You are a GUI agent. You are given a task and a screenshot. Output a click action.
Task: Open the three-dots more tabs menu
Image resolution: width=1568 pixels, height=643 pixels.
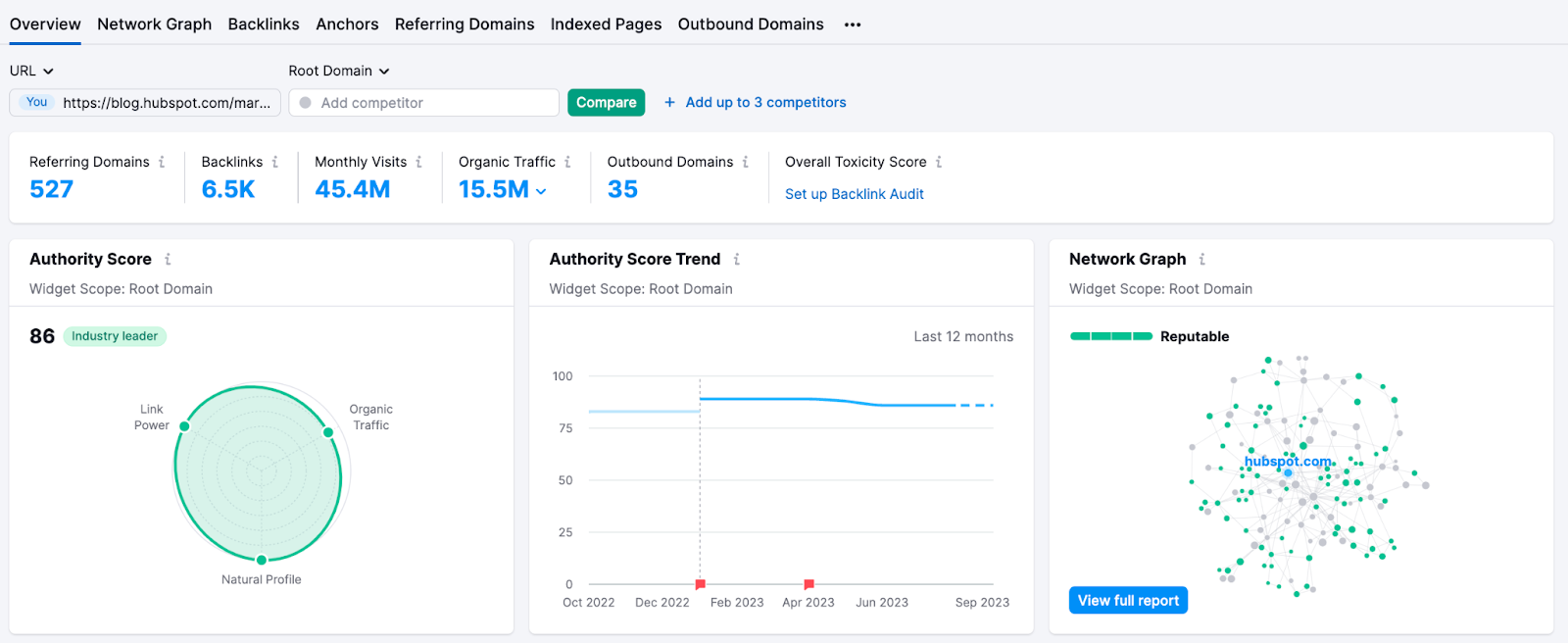tap(853, 25)
